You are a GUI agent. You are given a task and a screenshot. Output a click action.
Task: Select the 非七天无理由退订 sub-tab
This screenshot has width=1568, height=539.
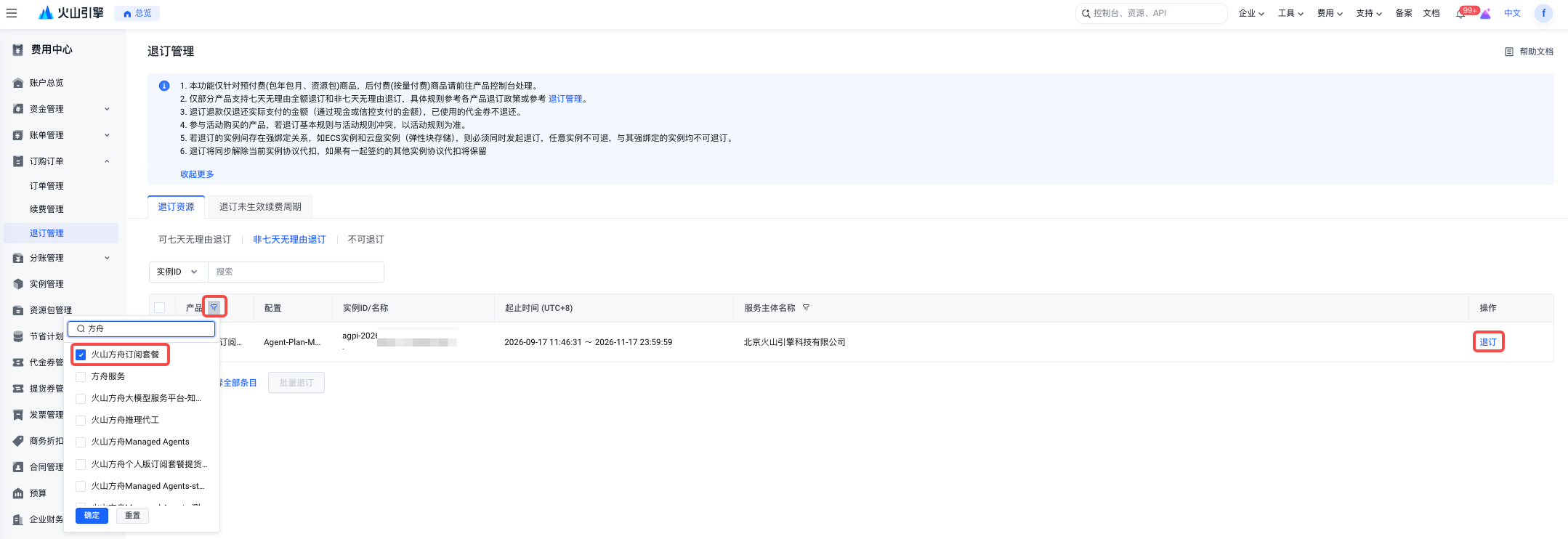coord(289,240)
